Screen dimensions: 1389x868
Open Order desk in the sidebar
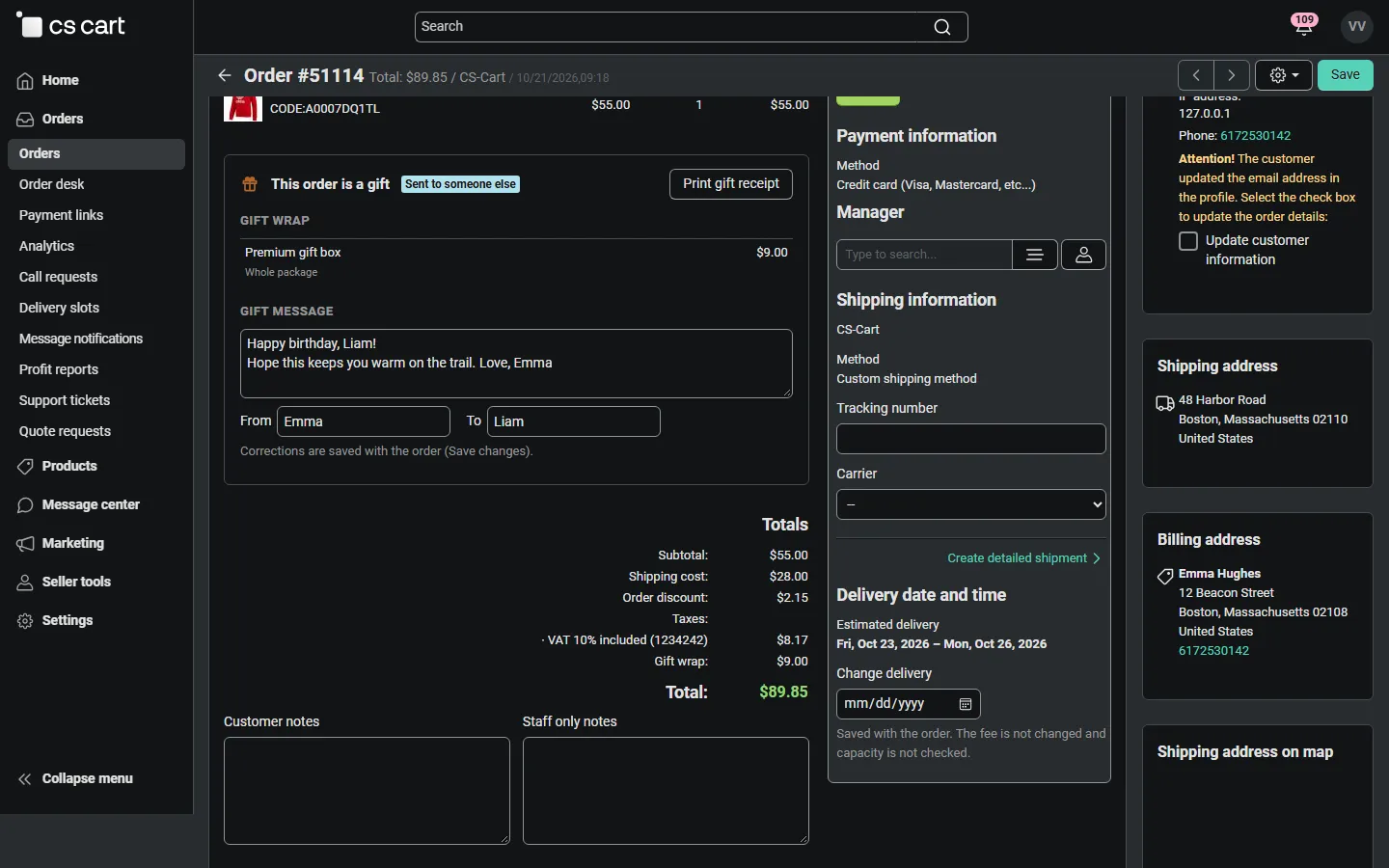point(52,184)
